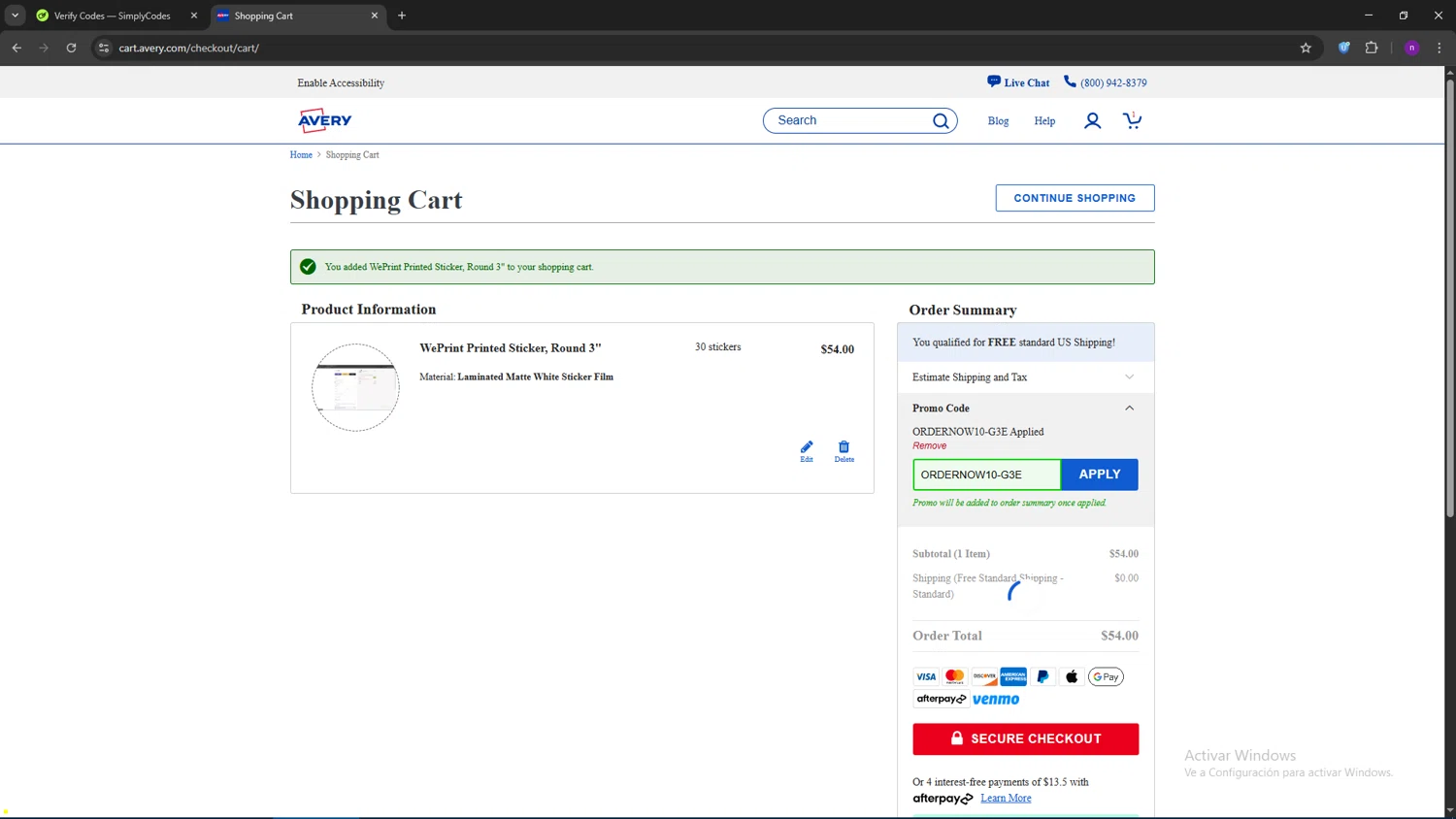Click the Continue Shopping button
Screen dimensions: 1456x819
(x=1075, y=198)
